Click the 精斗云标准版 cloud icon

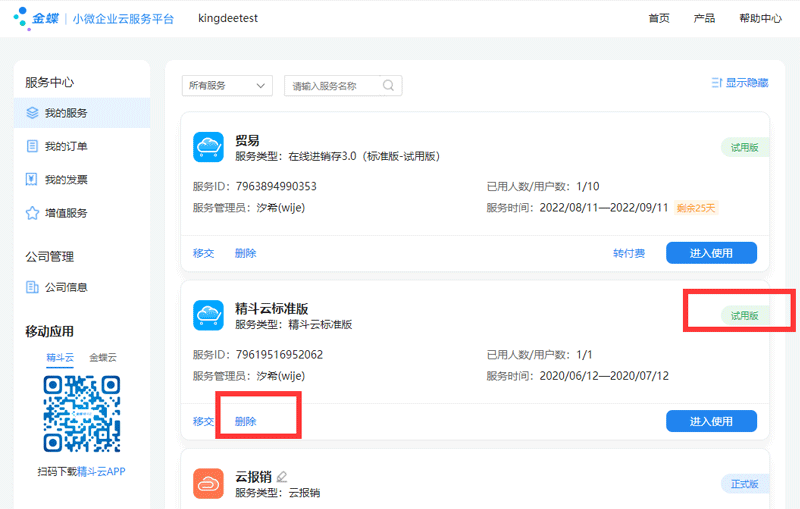(208, 315)
